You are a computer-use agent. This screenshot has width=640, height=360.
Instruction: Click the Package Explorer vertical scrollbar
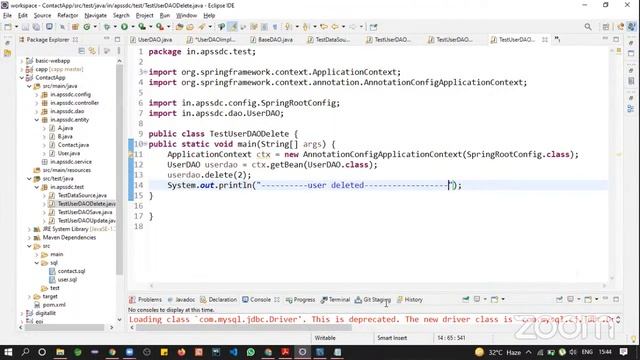click(x=119, y=169)
